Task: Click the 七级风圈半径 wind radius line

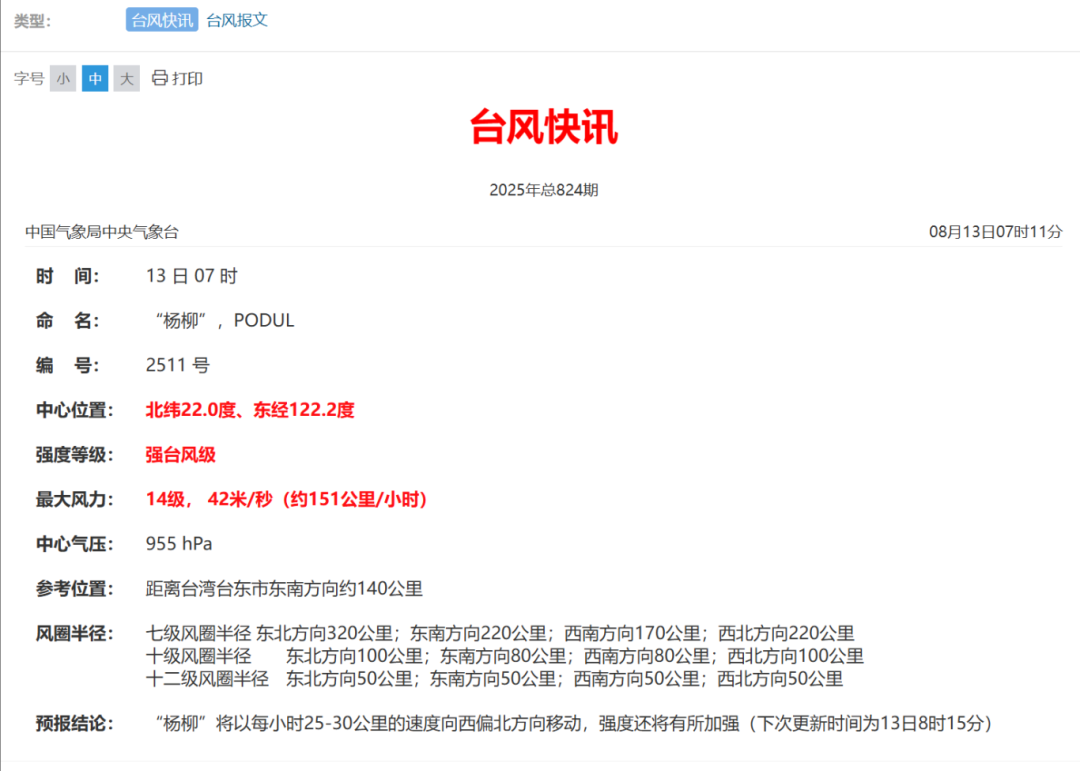Action: click(x=500, y=633)
